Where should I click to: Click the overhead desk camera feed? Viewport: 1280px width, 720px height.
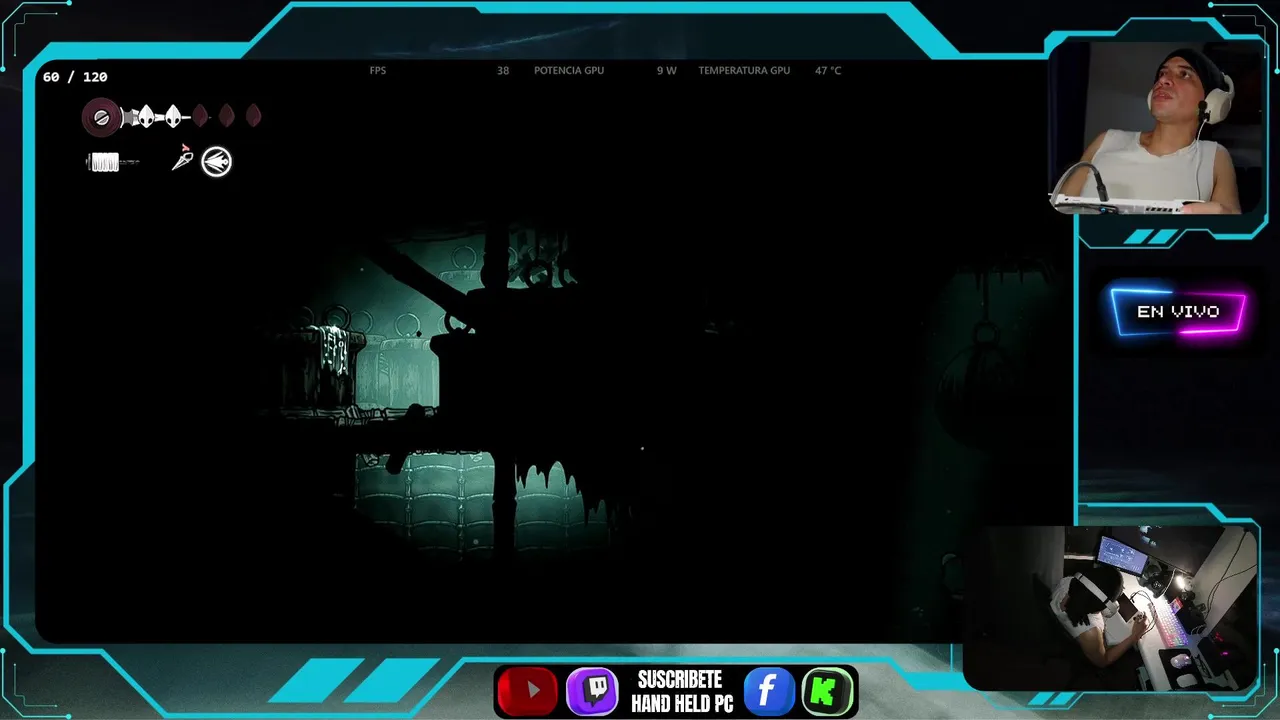coord(1110,608)
